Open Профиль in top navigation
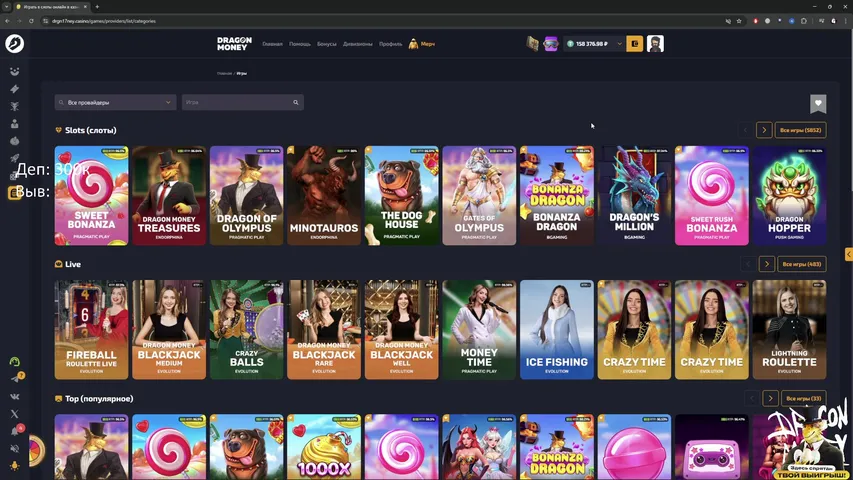Screen dimensions: 853x480 point(391,44)
